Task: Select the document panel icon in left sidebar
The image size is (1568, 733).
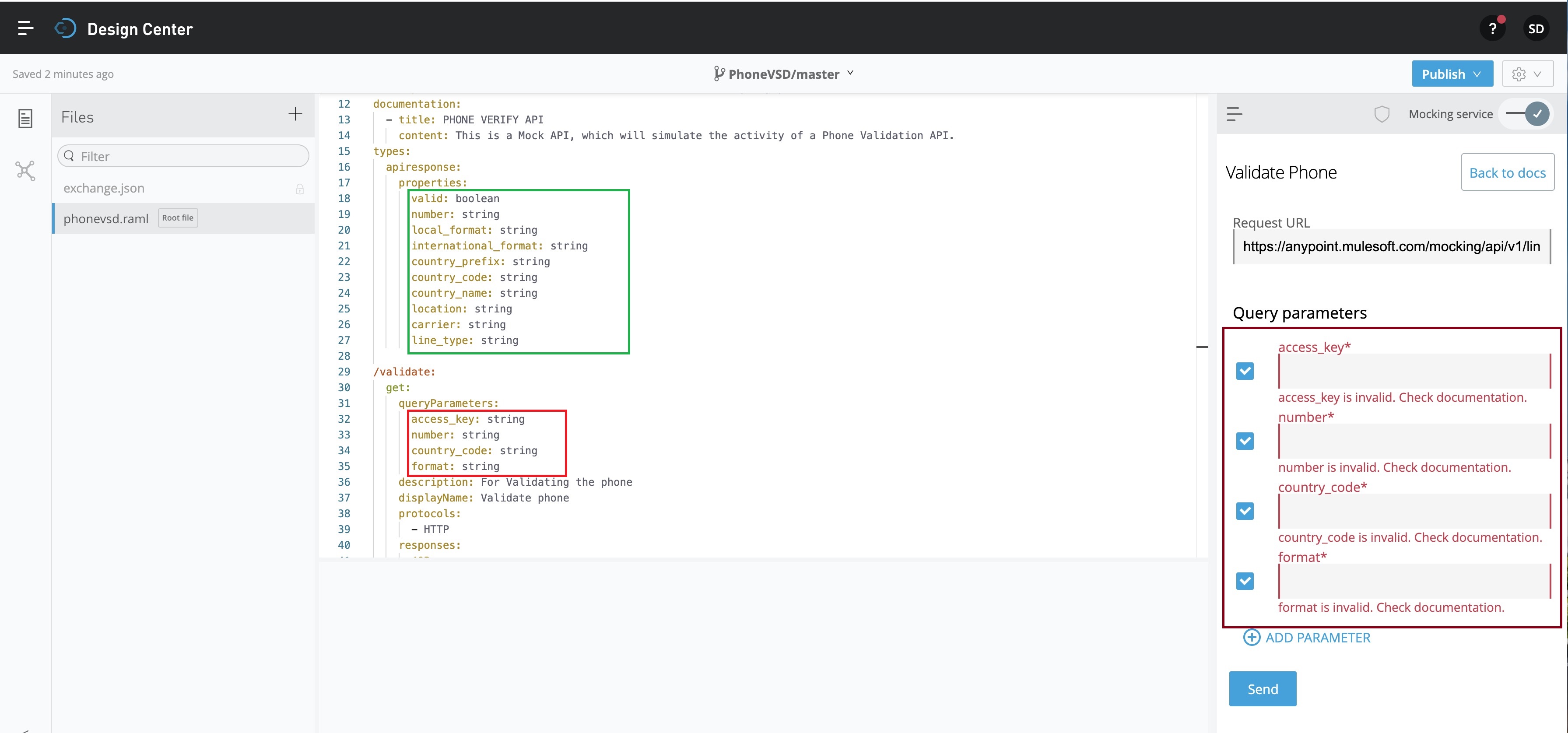Action: click(25, 118)
